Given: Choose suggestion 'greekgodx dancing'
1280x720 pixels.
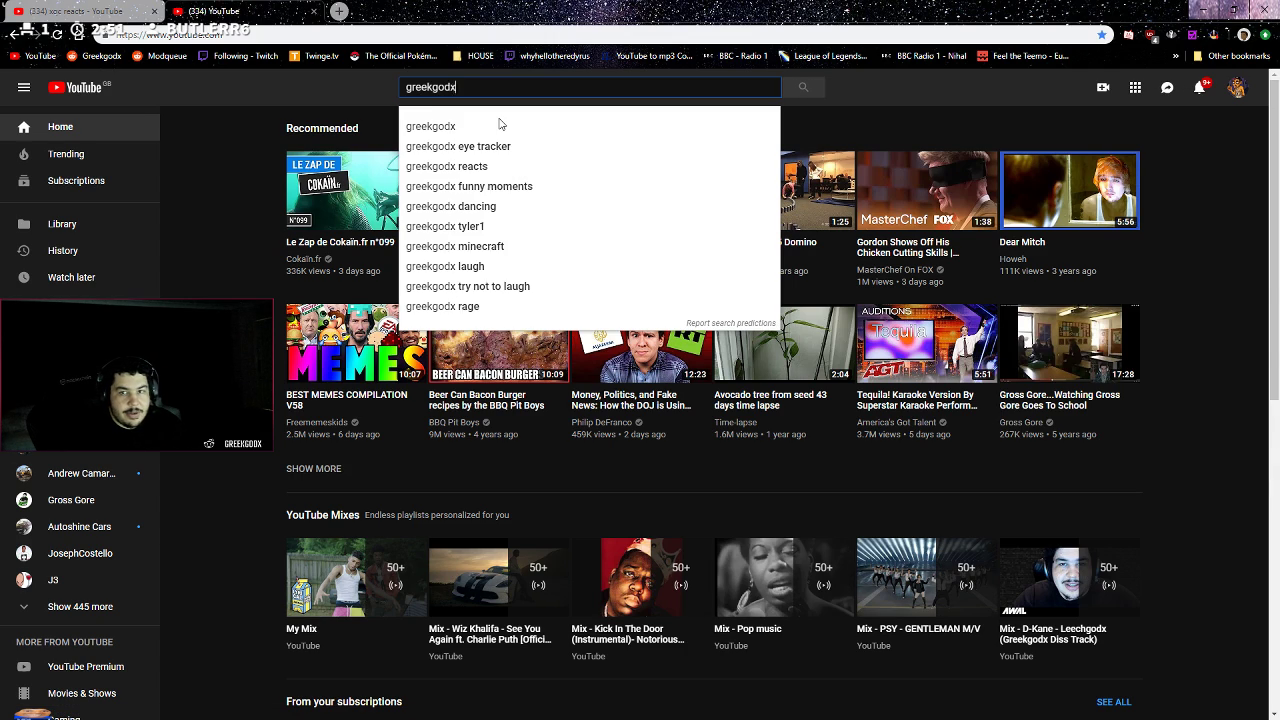Looking at the screenshot, I should coord(589,206).
